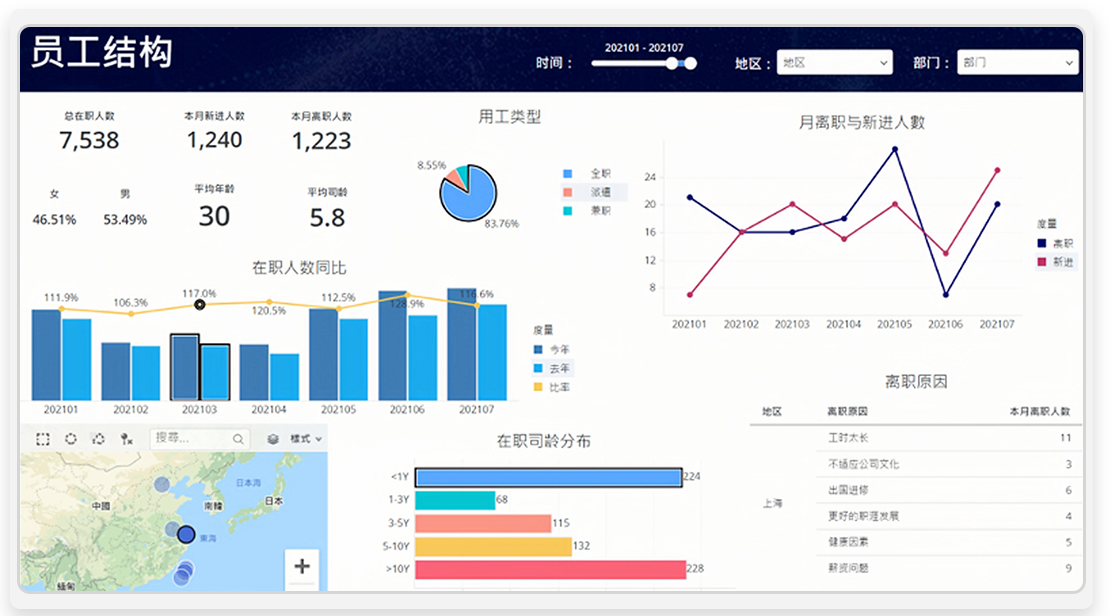Select the >10Y red tenure bar
The width and height of the screenshot is (1111, 616).
click(551, 569)
